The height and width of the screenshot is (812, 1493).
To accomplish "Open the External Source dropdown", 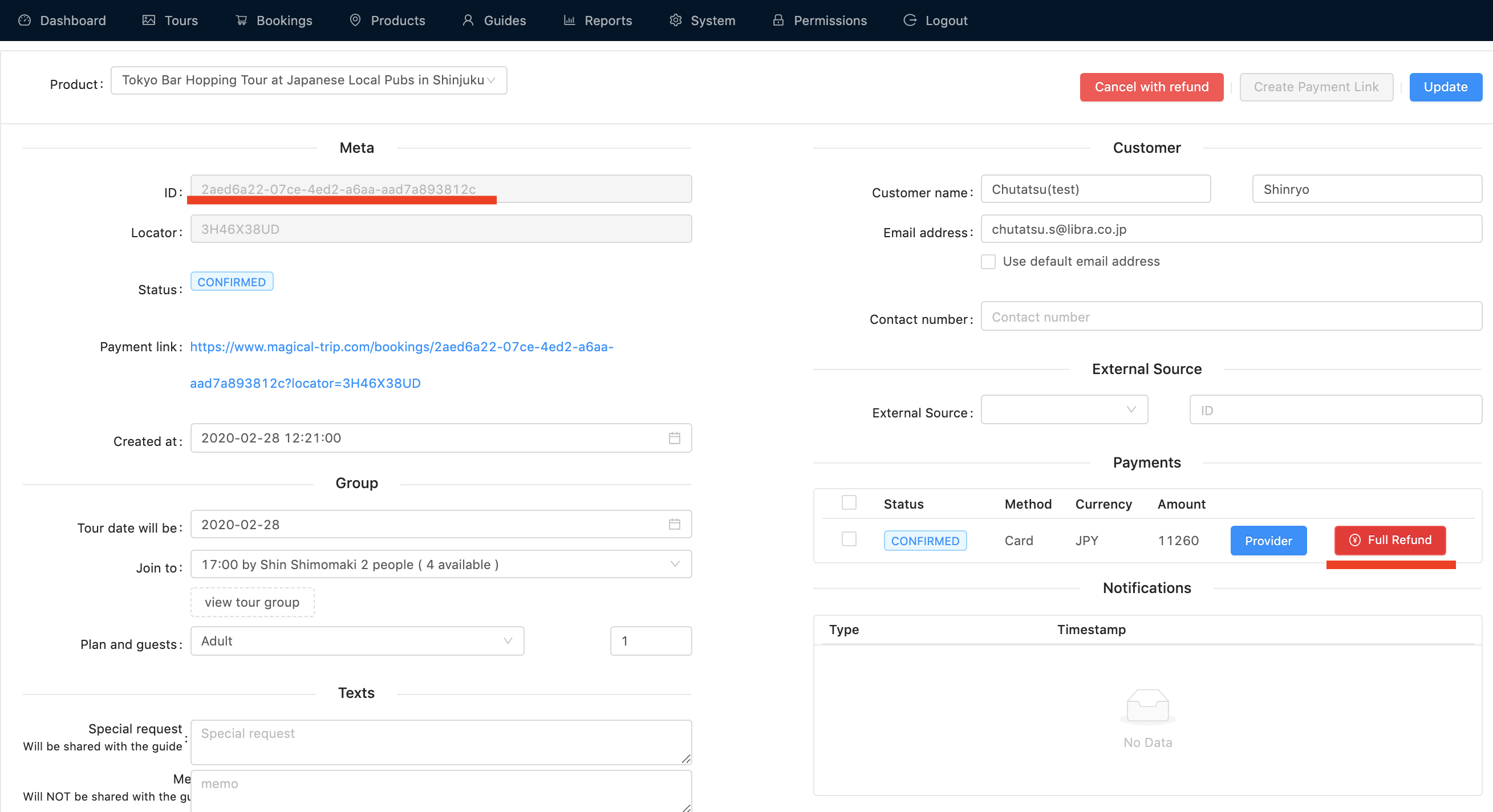I will [x=1064, y=411].
